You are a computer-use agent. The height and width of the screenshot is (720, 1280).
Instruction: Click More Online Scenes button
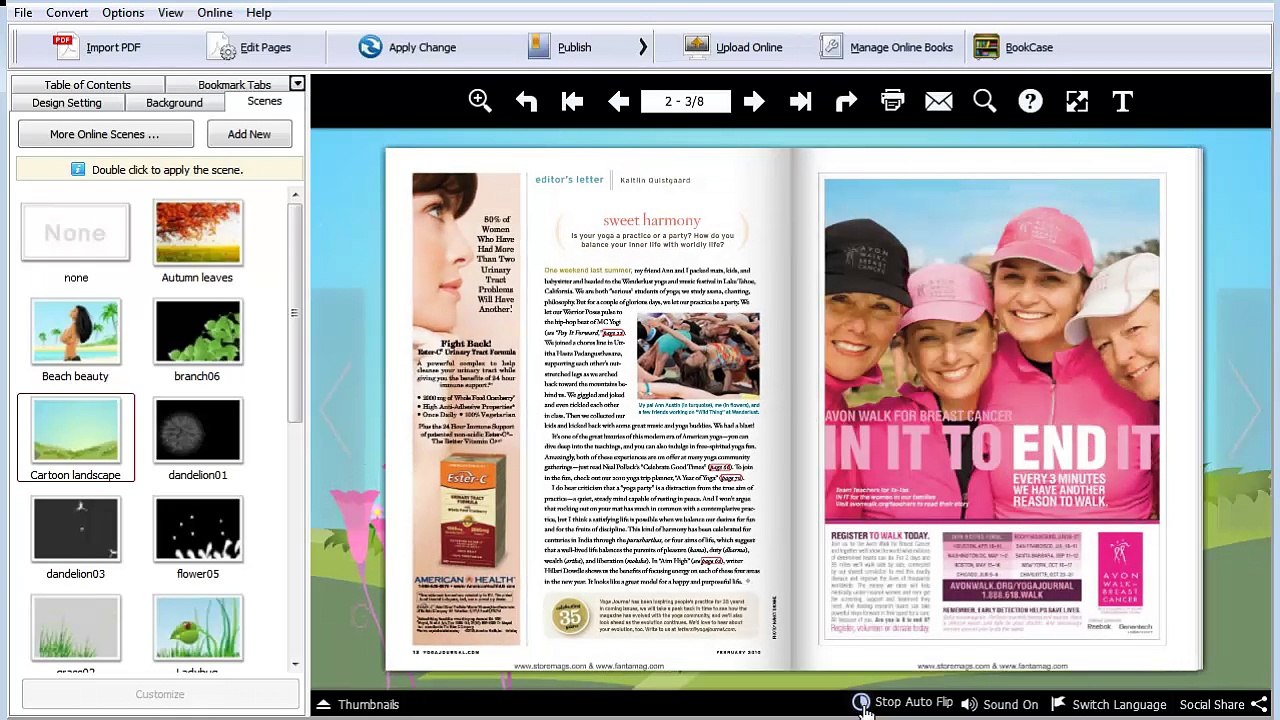click(105, 134)
